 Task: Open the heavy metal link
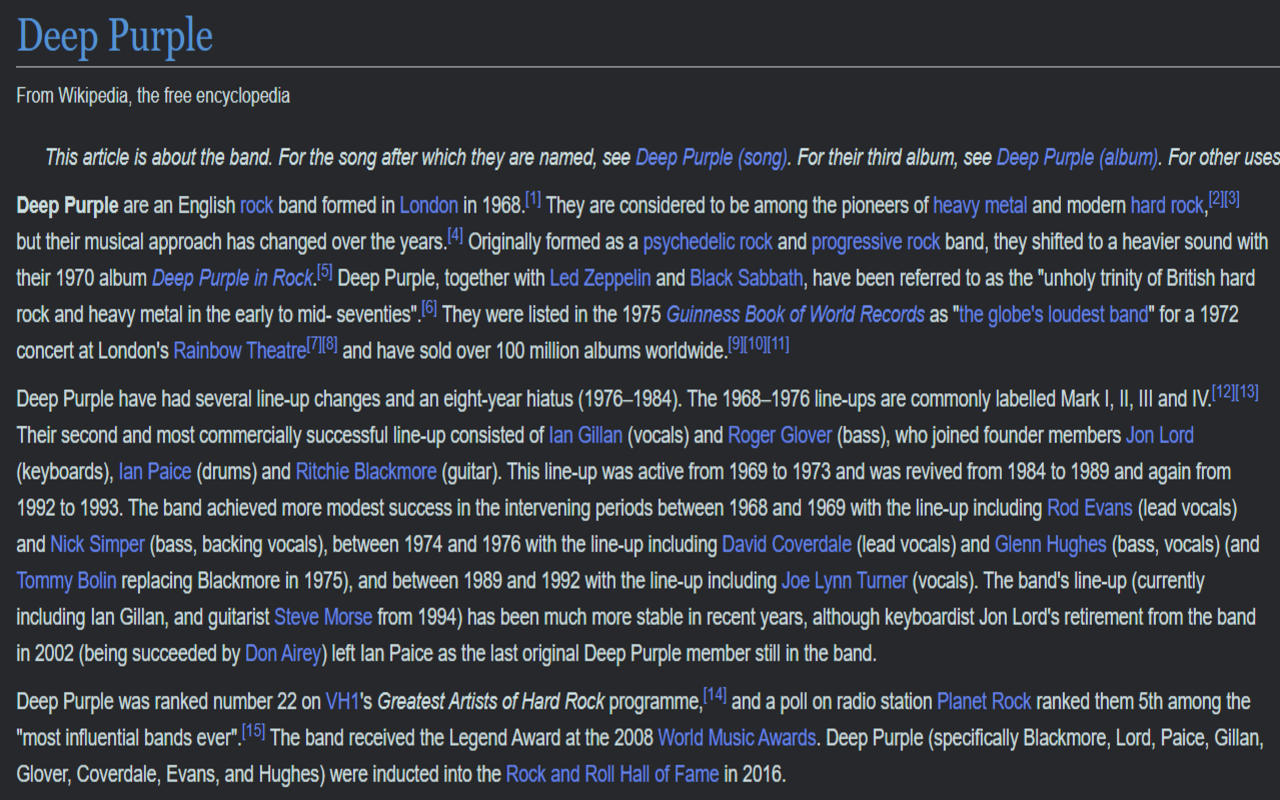click(979, 205)
